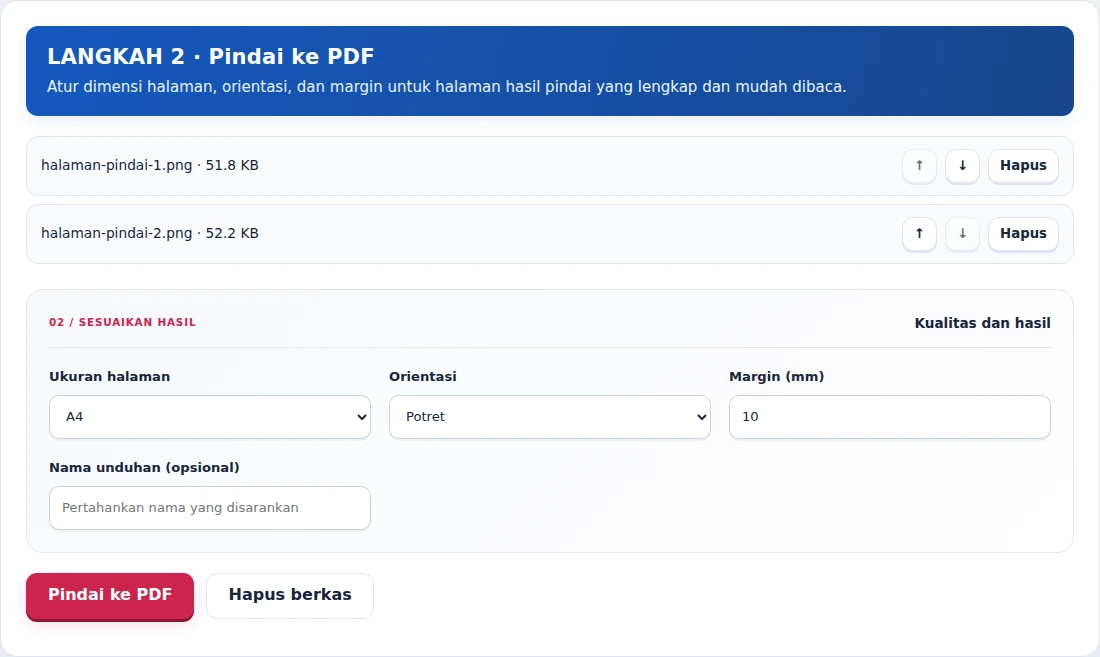
Task: Move halaman-pindai-1.png up with arrow
Action: [919, 165]
